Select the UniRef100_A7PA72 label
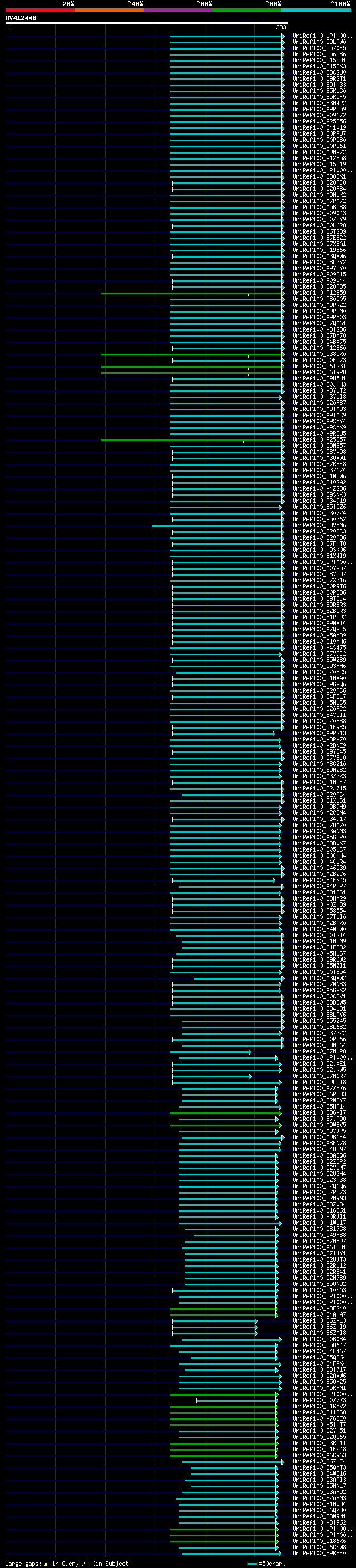 [319, 201]
